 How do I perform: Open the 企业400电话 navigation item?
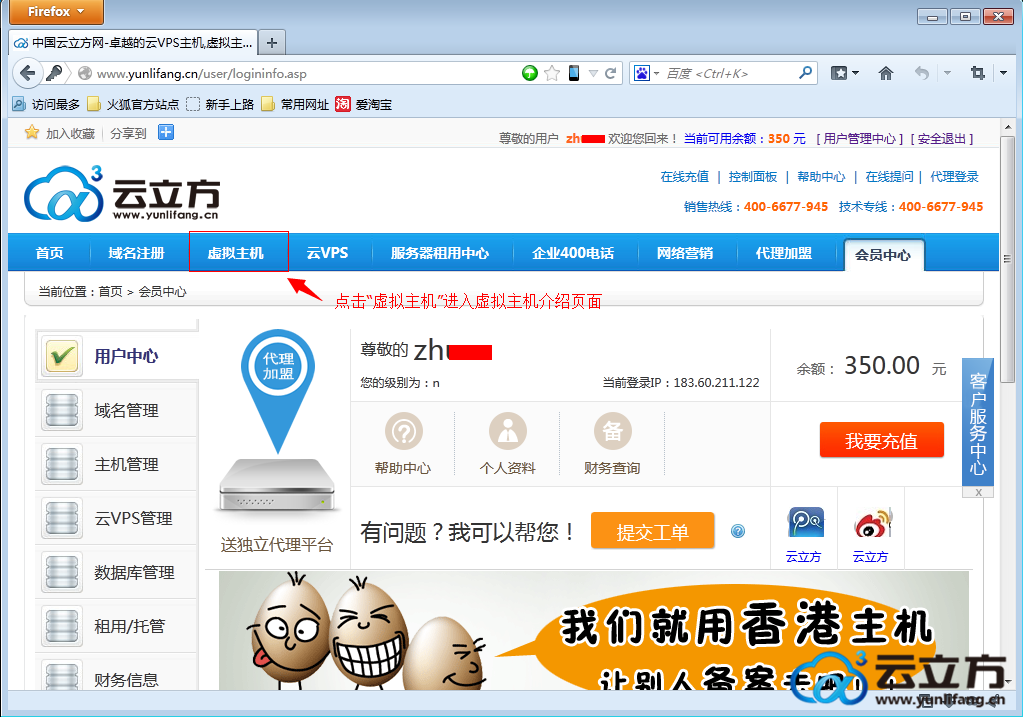pyautogui.click(x=573, y=252)
